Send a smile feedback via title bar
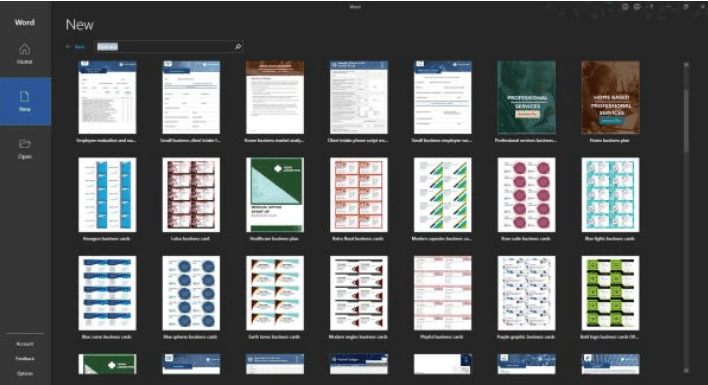The image size is (708, 385). tap(625, 7)
